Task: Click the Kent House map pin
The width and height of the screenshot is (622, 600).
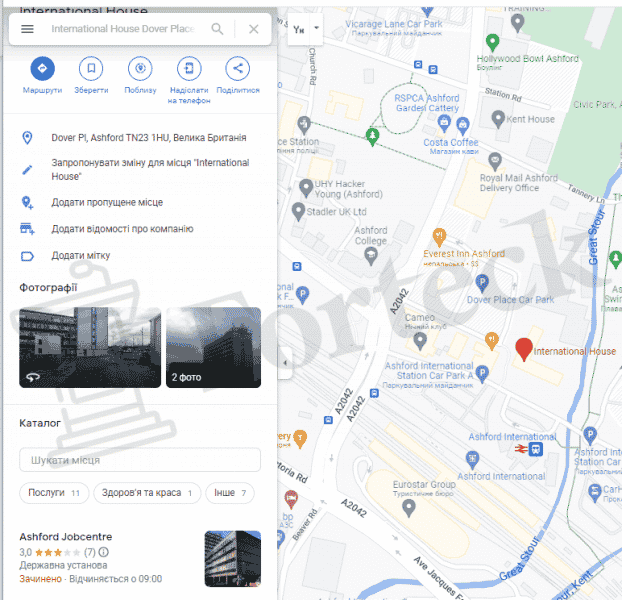Action: tap(498, 119)
